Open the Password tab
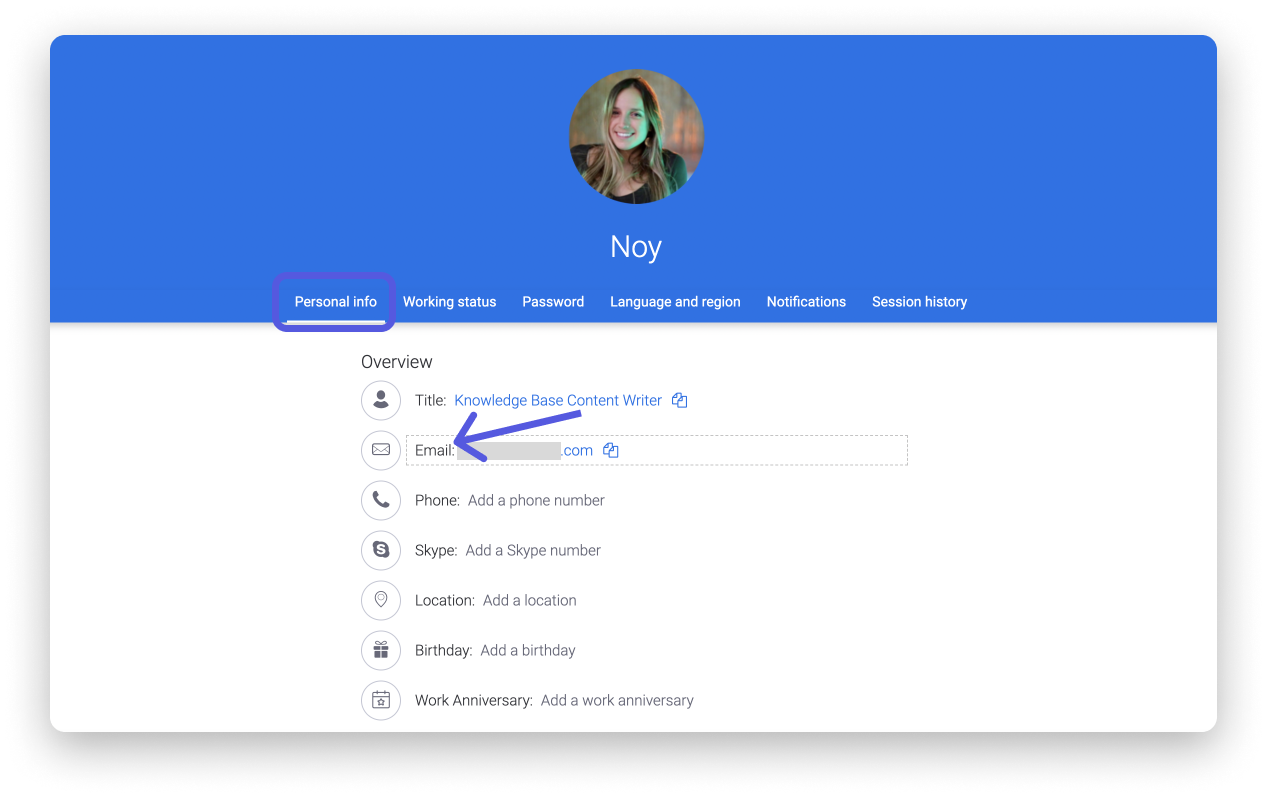 pos(553,301)
